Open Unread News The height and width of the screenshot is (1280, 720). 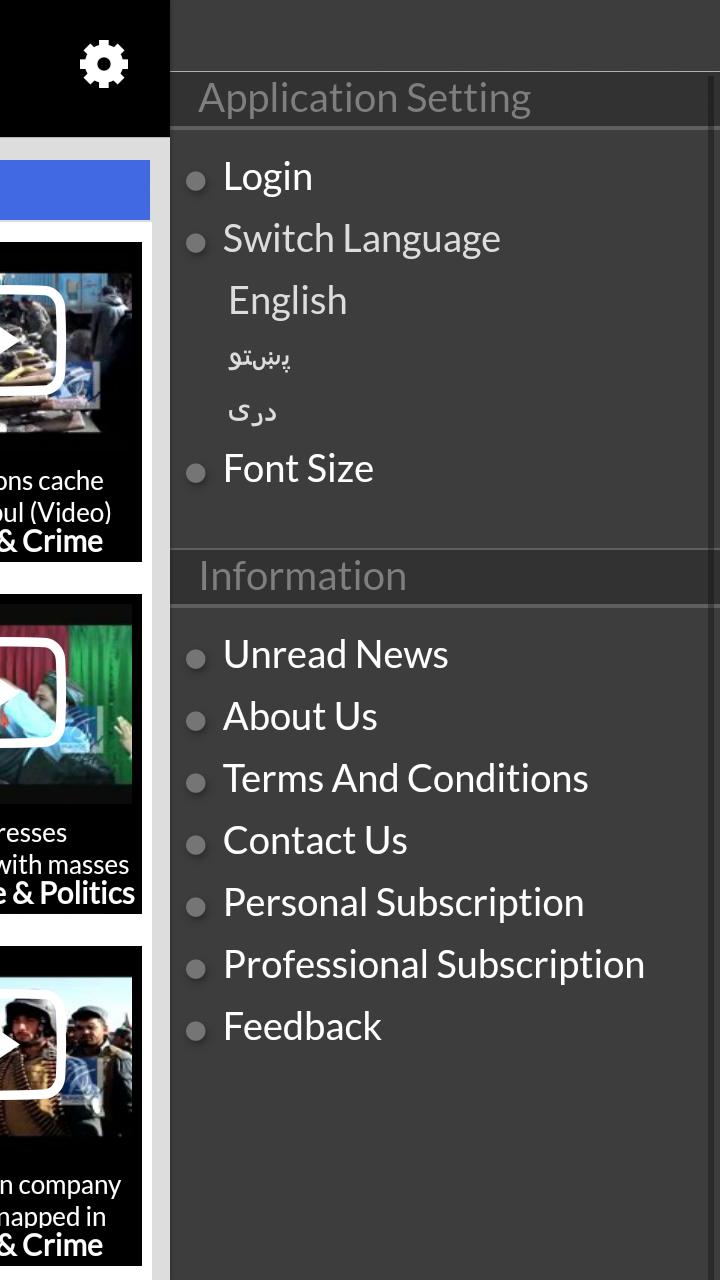pos(335,655)
